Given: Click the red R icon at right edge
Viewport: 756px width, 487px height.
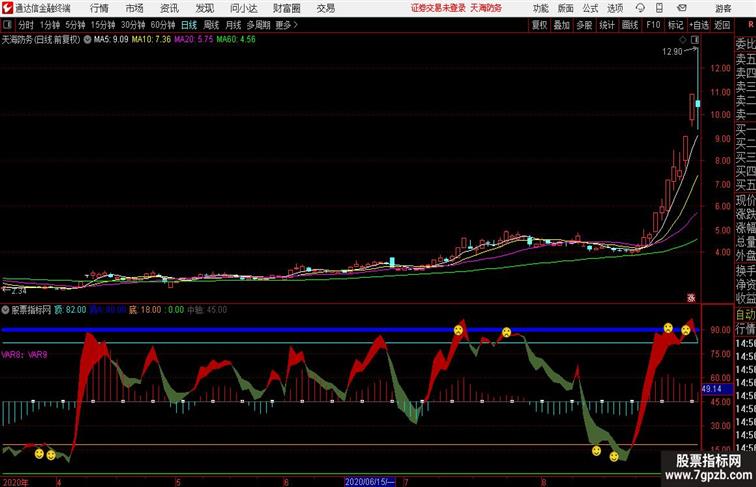Looking at the screenshot, I should 750,25.
